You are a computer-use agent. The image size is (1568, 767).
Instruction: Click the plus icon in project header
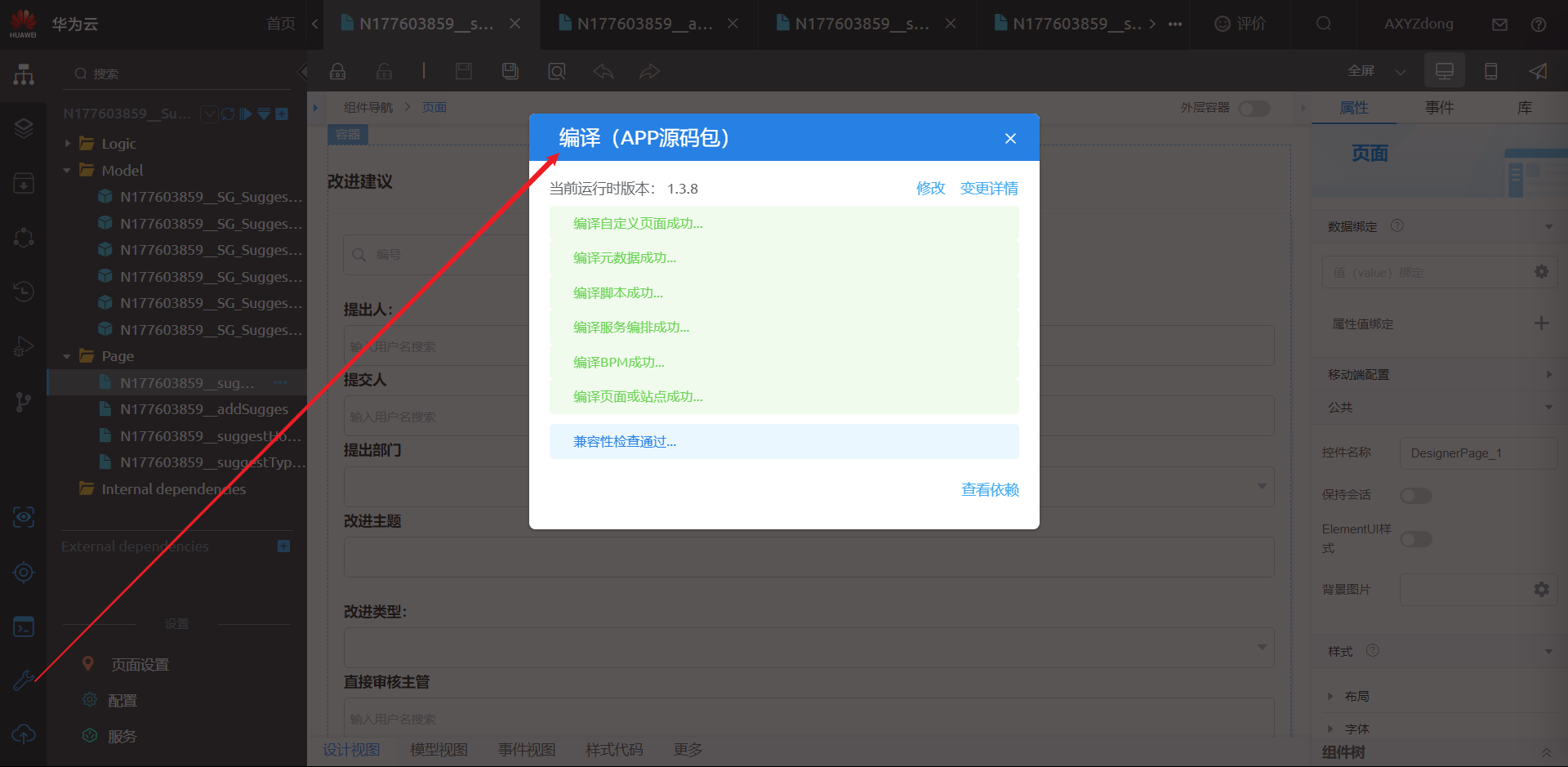(x=282, y=114)
